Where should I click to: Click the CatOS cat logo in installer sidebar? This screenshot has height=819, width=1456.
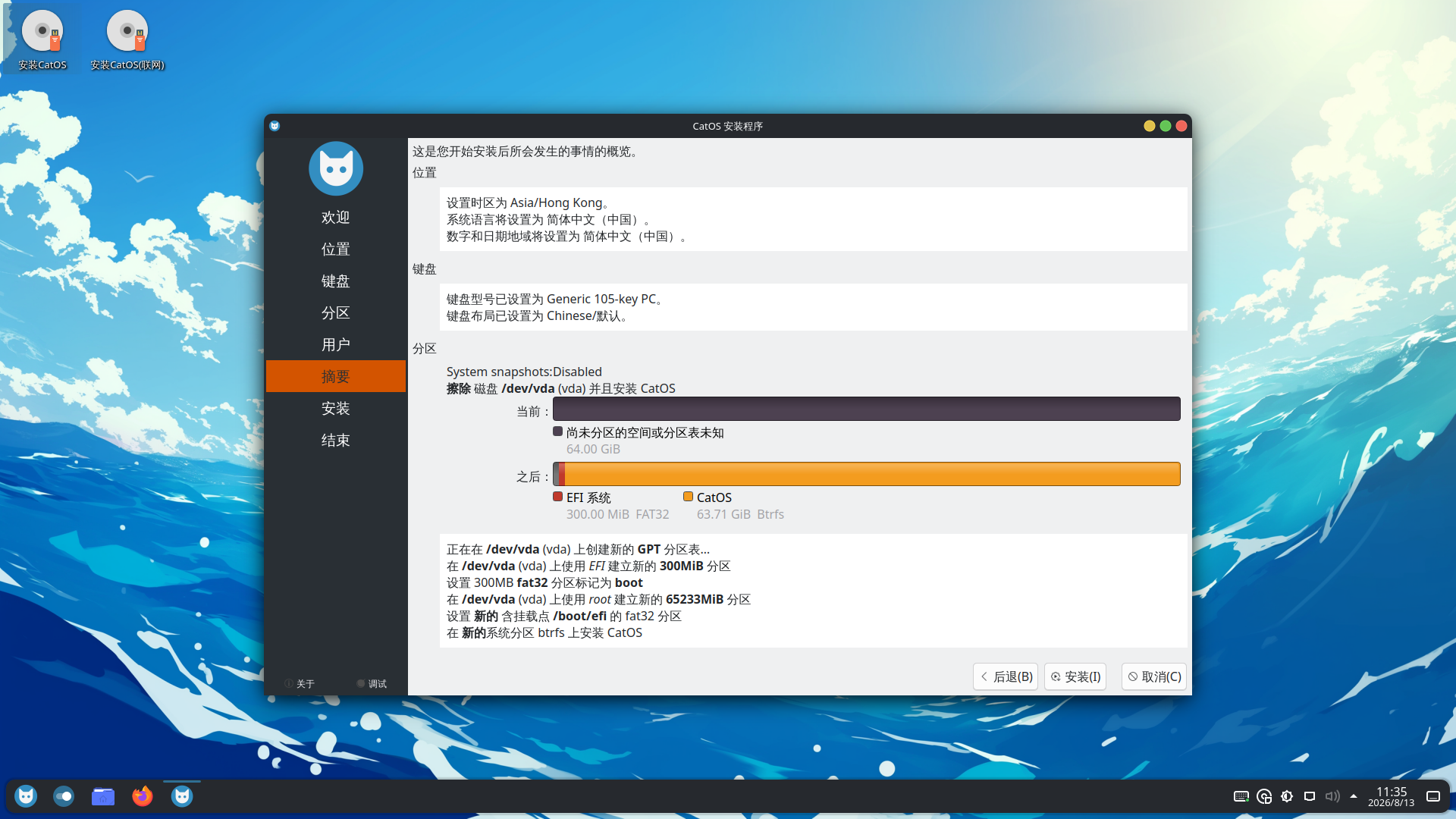(x=336, y=168)
